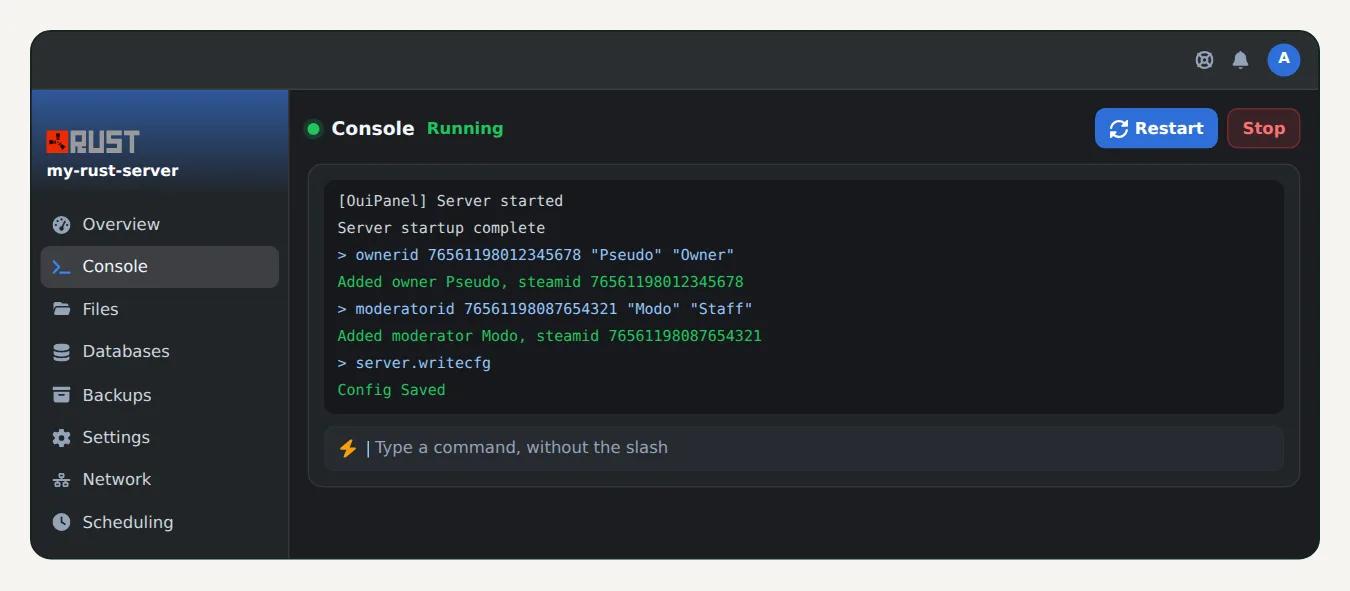Click the Rust game logo
This screenshot has height=591, width=1350.
pos(93,142)
